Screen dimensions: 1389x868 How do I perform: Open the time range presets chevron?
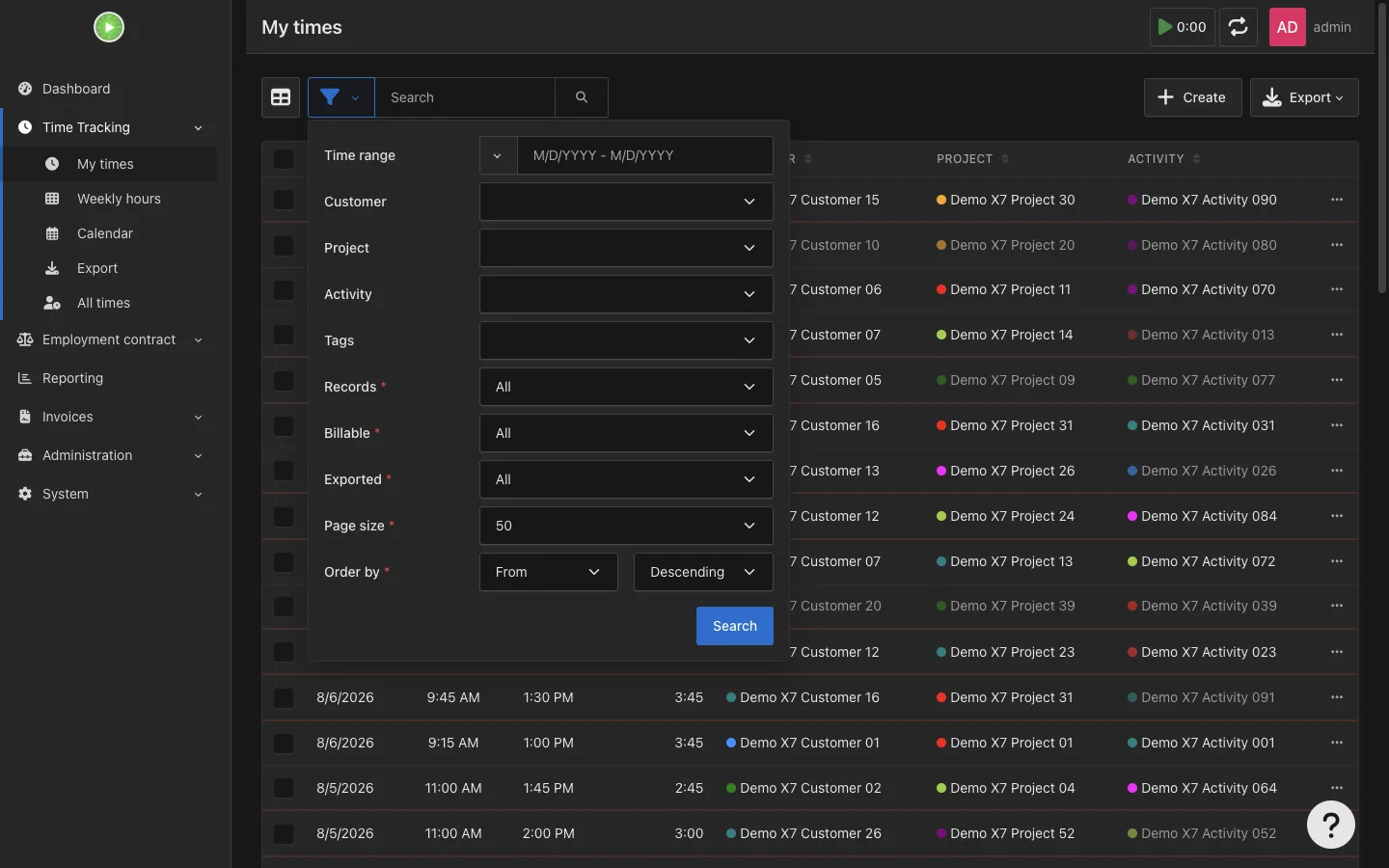pos(498,155)
